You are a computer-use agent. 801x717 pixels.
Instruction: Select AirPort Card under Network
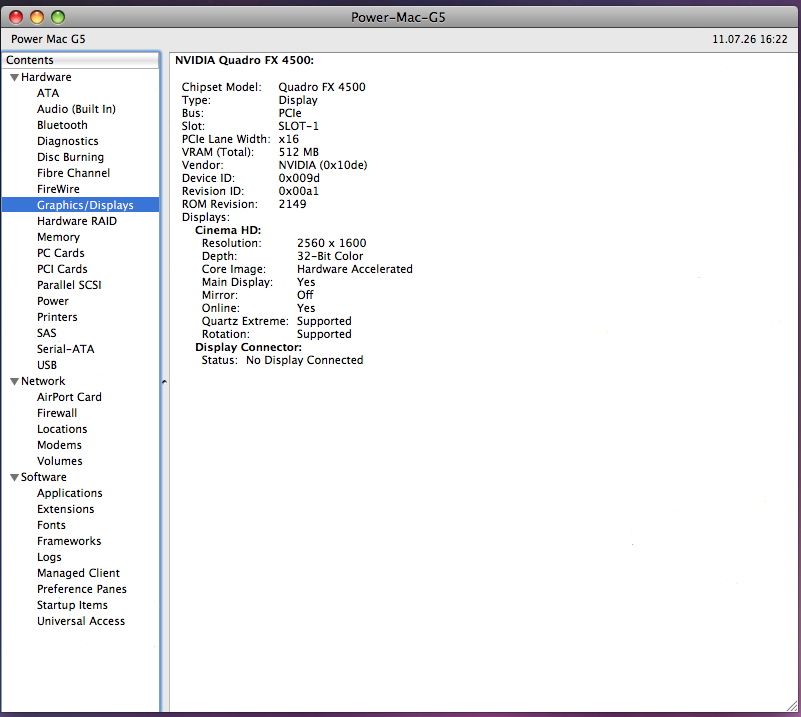[x=69, y=397]
